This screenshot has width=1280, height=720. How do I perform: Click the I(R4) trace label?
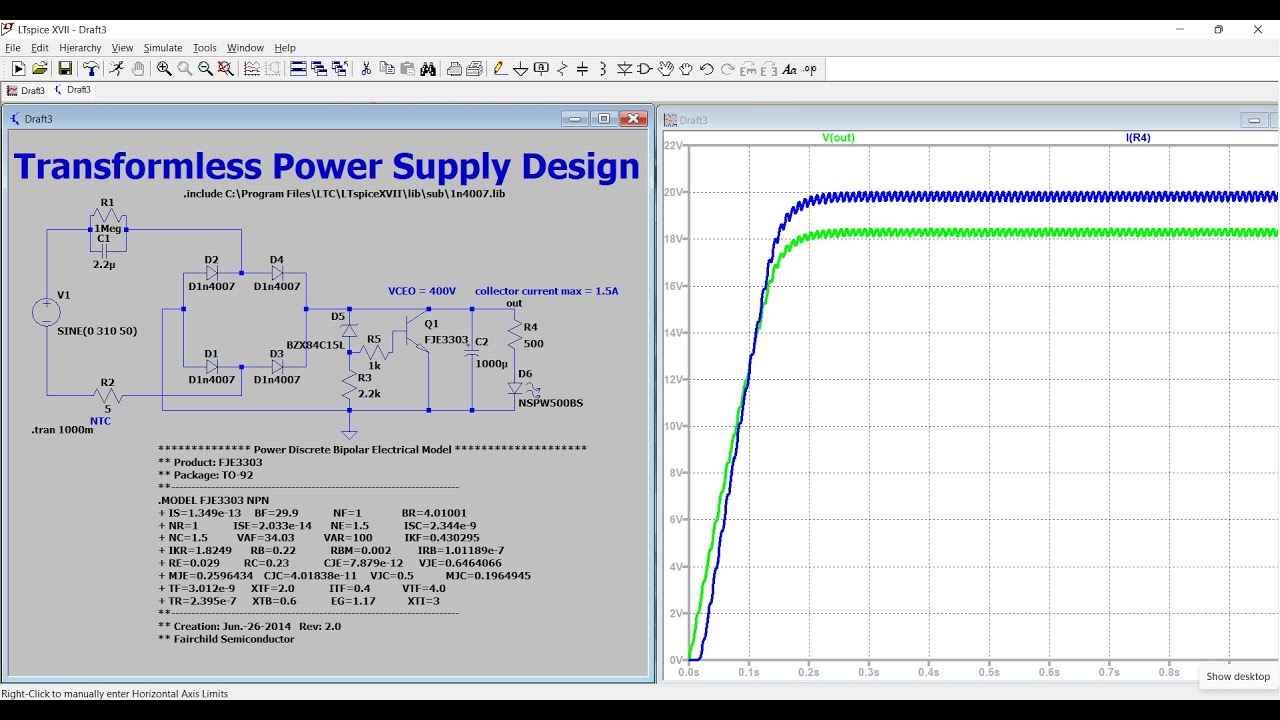point(1138,138)
